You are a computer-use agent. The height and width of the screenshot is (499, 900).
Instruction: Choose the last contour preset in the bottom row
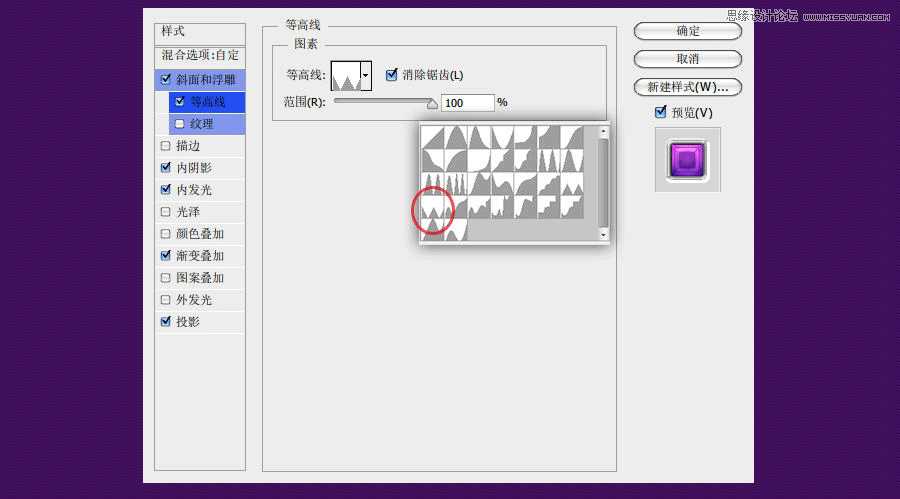click(x=456, y=231)
